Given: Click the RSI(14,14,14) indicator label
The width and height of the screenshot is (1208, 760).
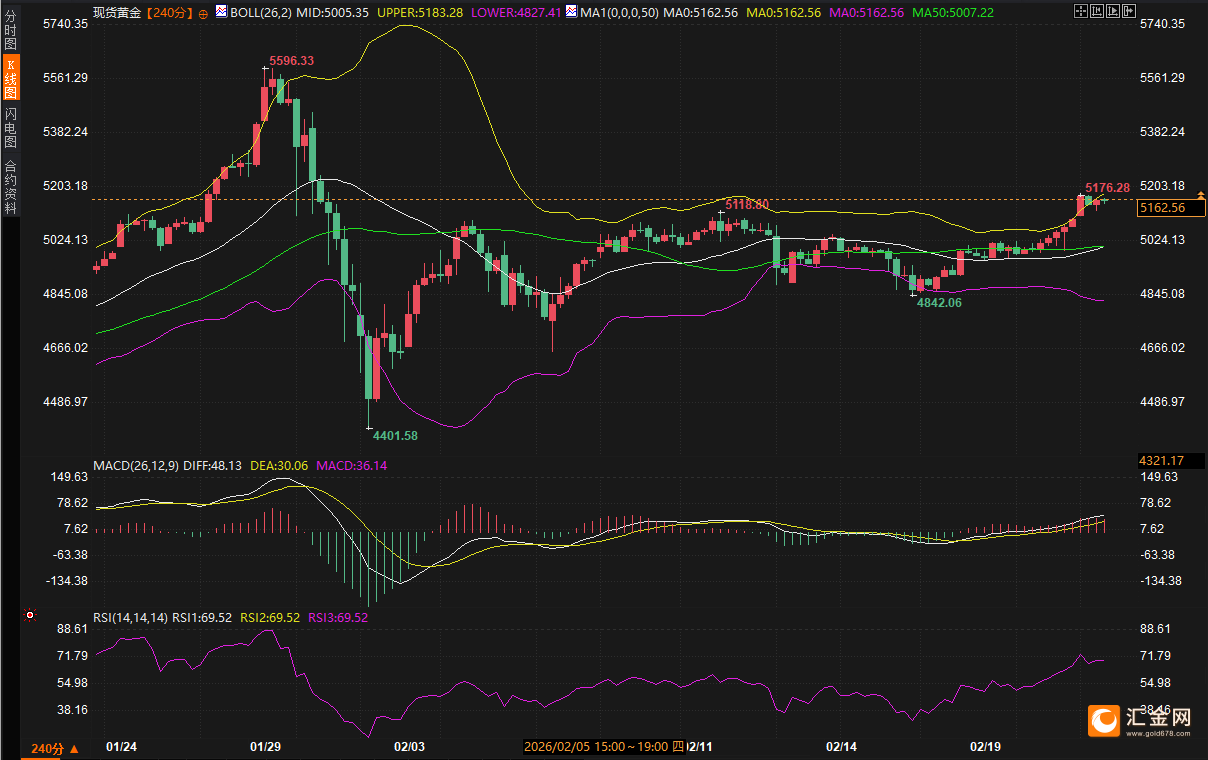Looking at the screenshot, I should [x=131, y=618].
